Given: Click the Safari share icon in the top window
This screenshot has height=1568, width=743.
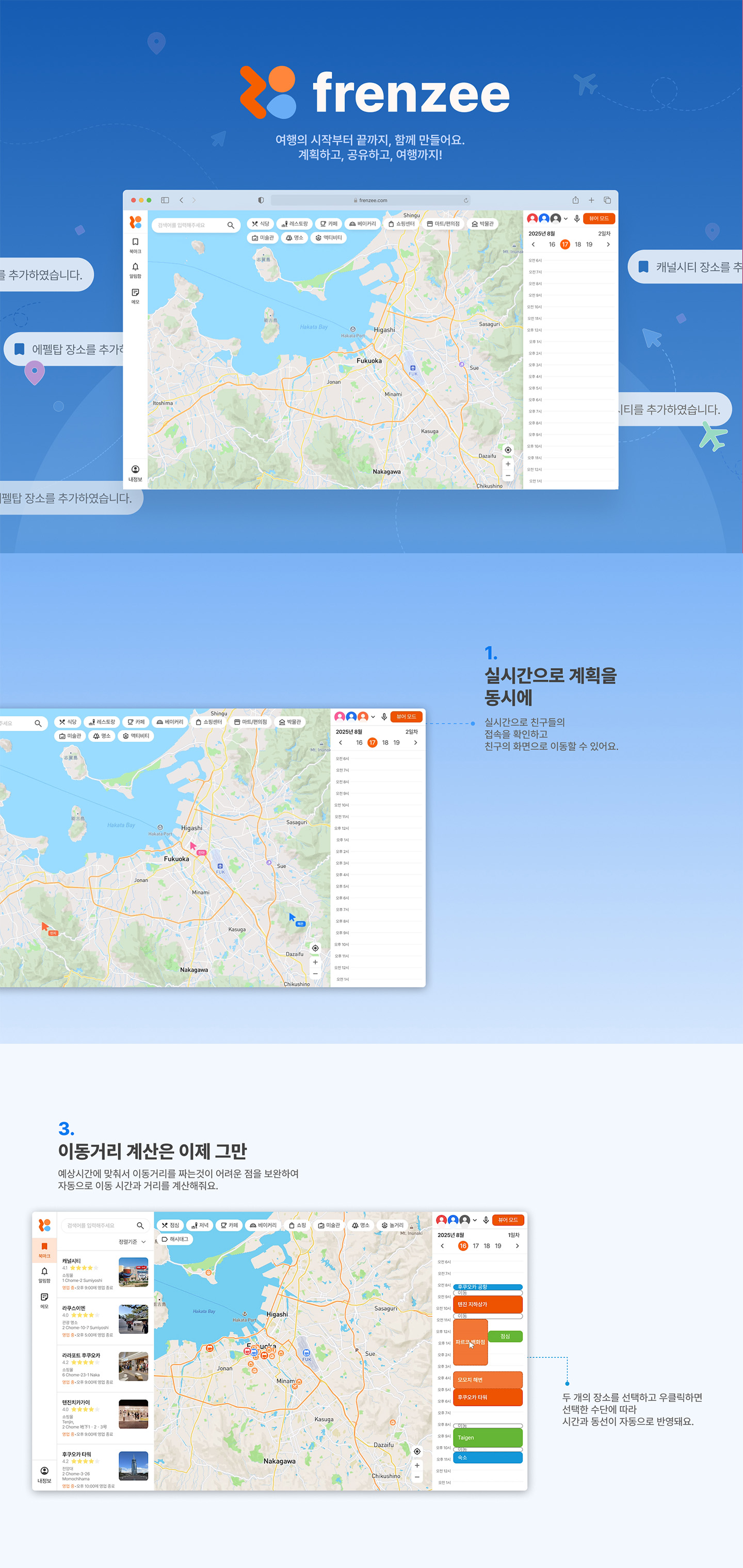Looking at the screenshot, I should click(x=575, y=200).
